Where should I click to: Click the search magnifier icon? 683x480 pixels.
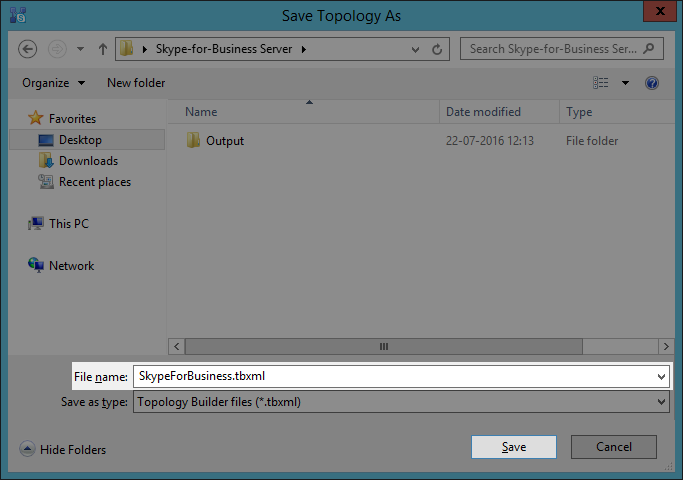[x=649, y=48]
